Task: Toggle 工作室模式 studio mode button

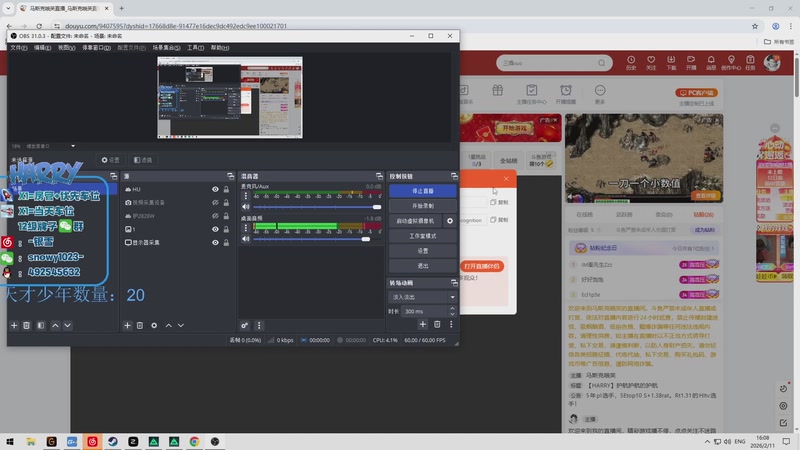Action: [x=422, y=236]
